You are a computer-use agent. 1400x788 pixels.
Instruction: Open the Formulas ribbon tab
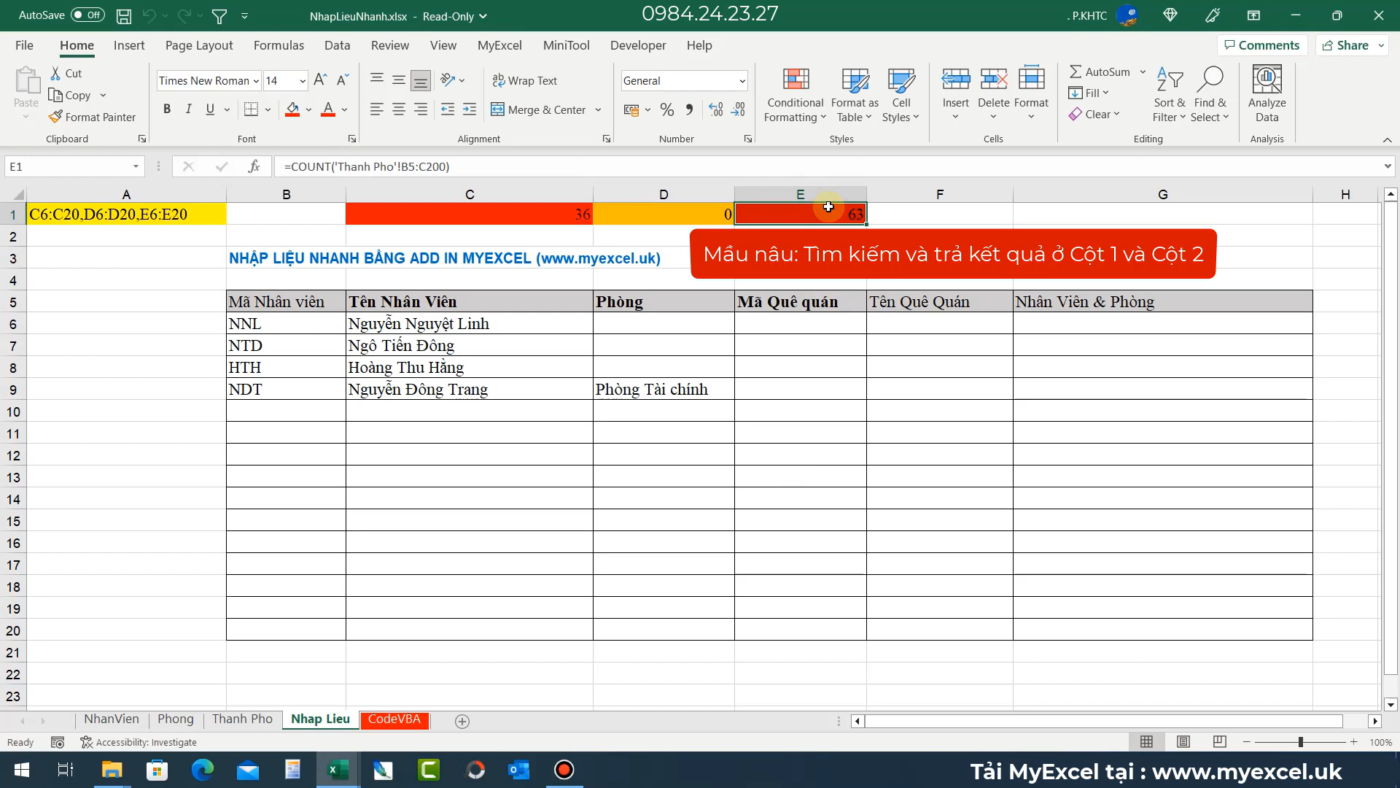278,45
